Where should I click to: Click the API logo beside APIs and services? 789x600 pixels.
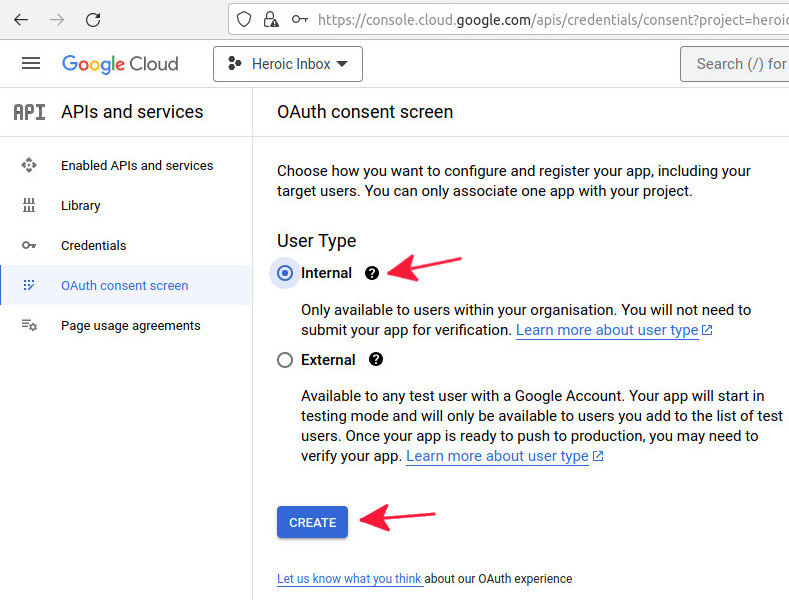point(29,112)
